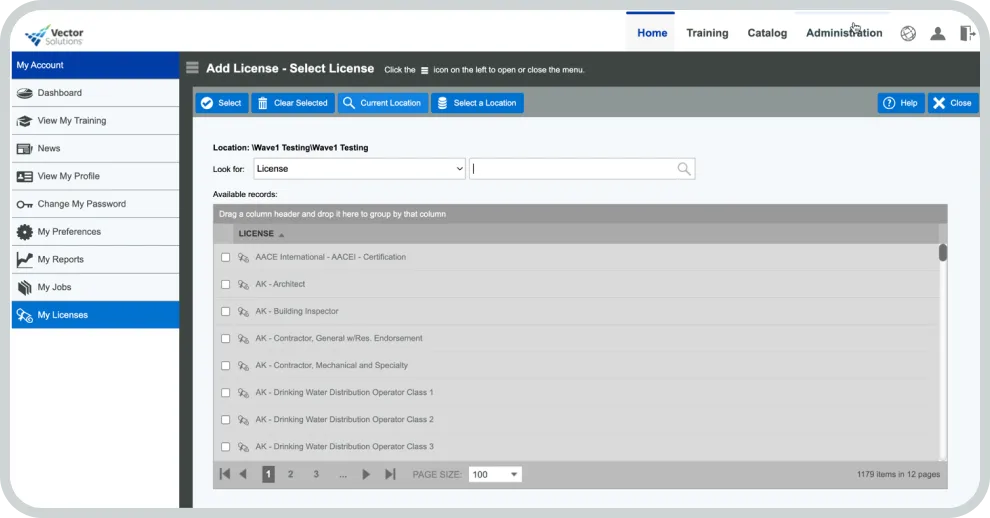This screenshot has width=990, height=518.
Task: Go to next page arrow
Action: [366, 474]
